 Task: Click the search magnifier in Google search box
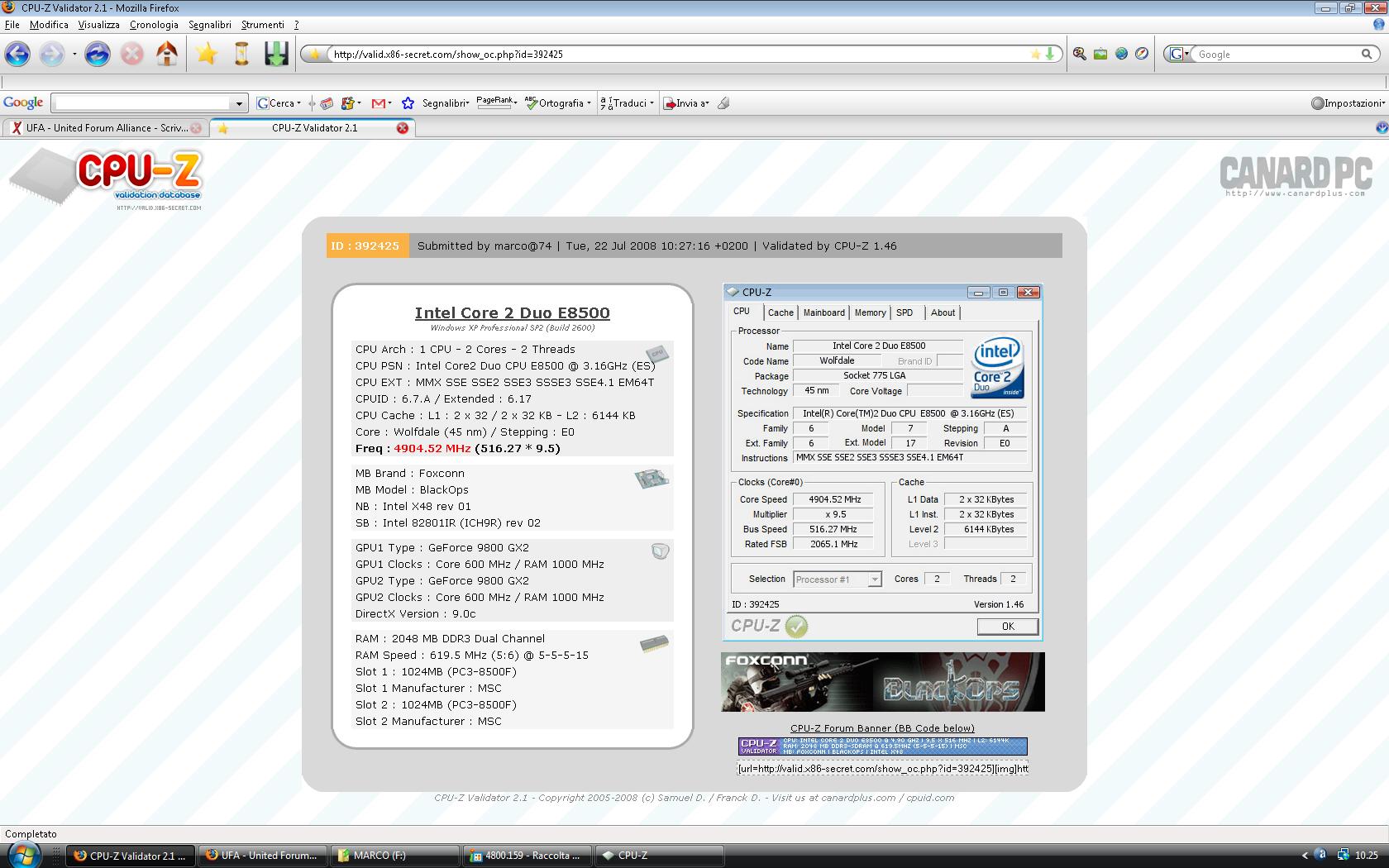[x=1368, y=55]
